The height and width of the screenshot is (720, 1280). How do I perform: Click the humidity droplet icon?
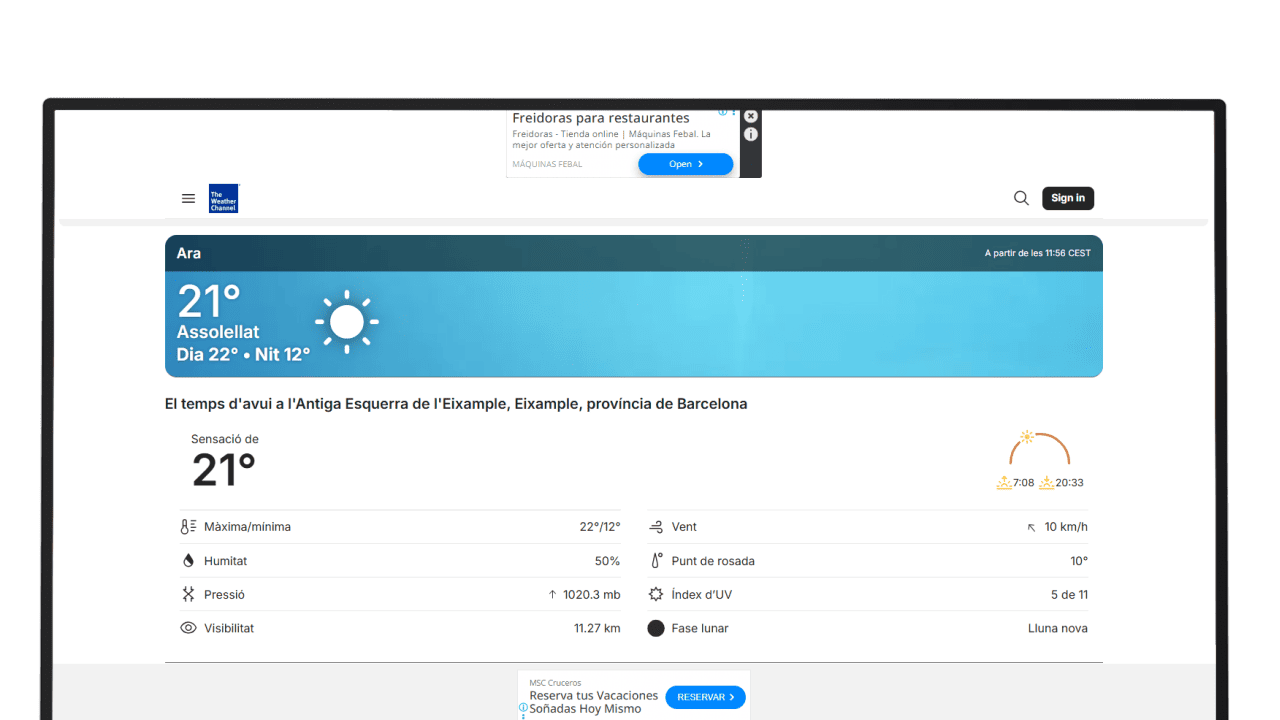coord(188,561)
